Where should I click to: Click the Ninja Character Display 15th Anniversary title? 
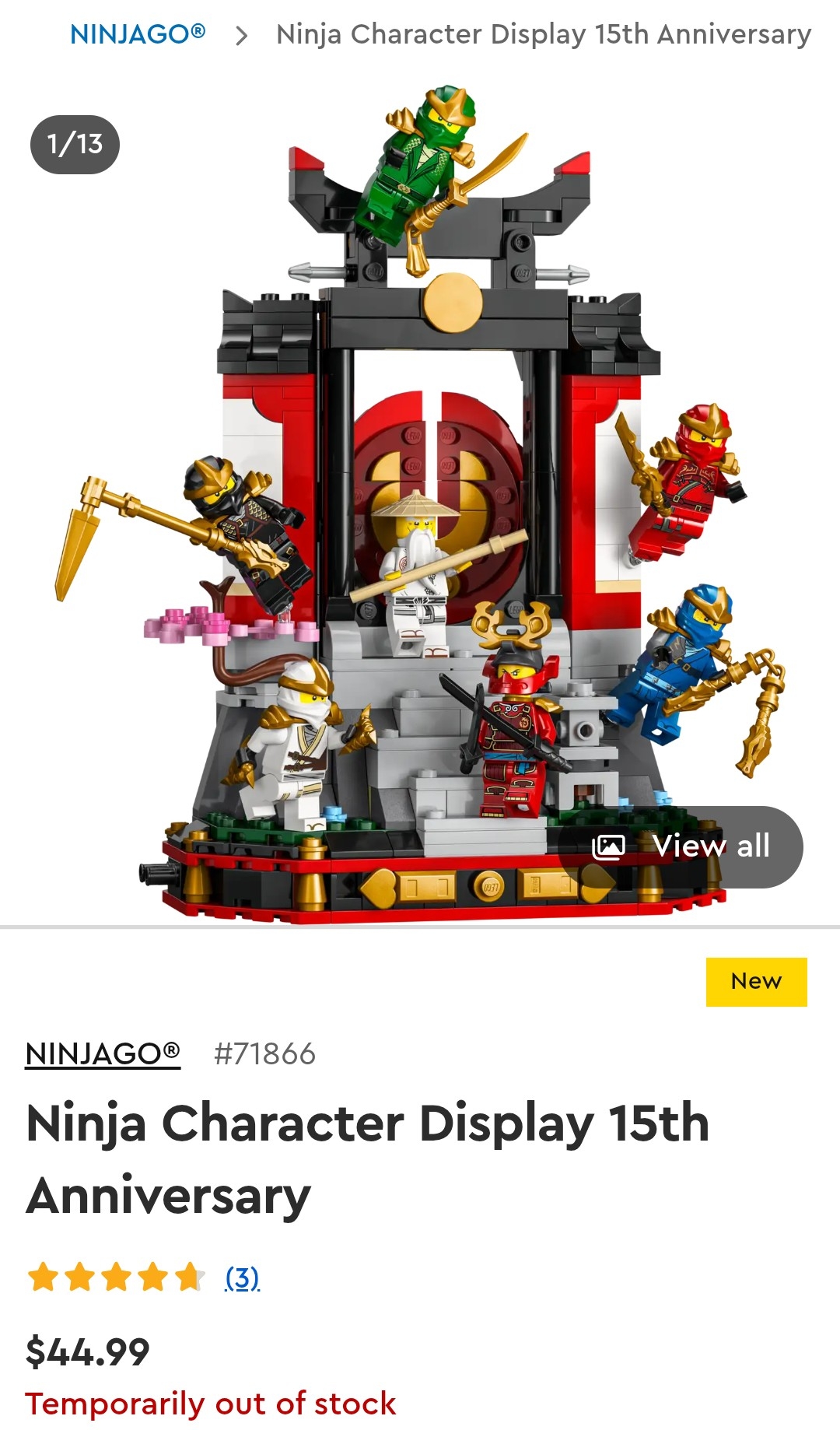368,1158
